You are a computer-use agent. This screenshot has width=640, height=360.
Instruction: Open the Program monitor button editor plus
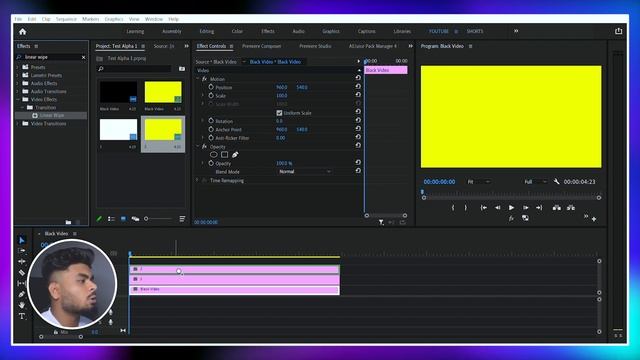pyautogui.click(x=594, y=219)
